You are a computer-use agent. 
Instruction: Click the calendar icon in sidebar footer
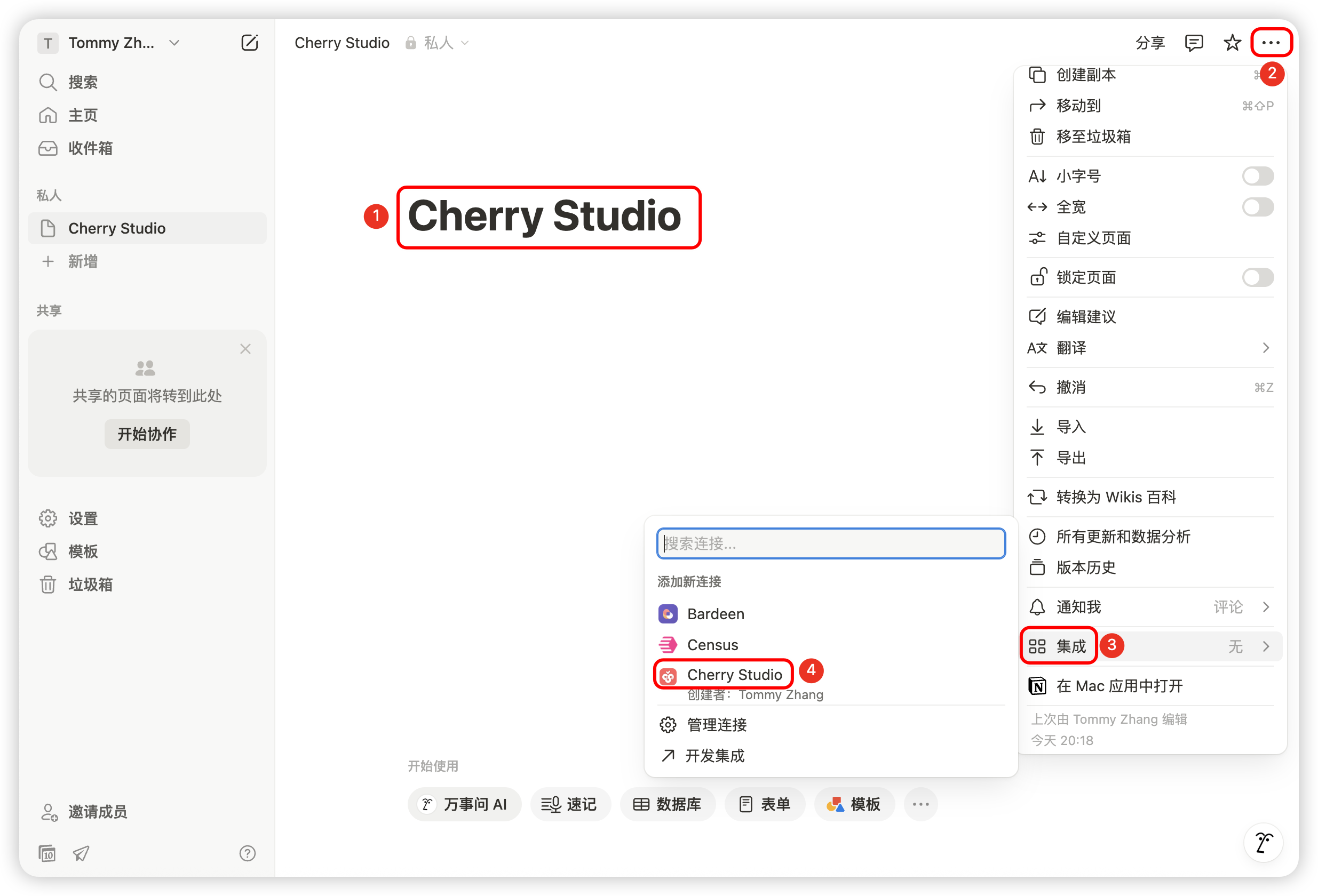(x=47, y=853)
